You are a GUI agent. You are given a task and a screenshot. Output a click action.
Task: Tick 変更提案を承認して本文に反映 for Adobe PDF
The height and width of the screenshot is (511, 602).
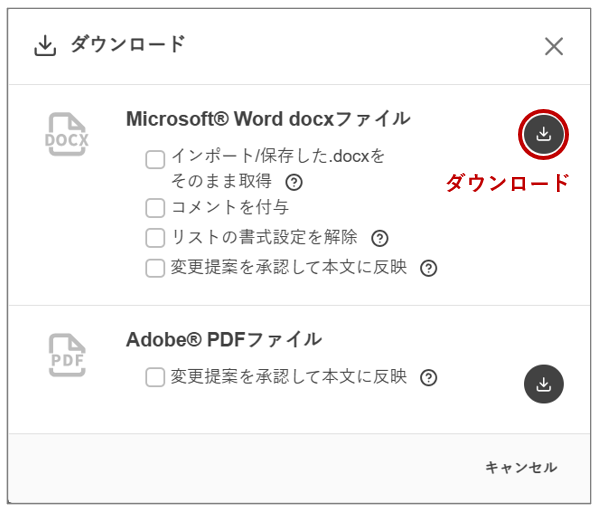pos(155,377)
